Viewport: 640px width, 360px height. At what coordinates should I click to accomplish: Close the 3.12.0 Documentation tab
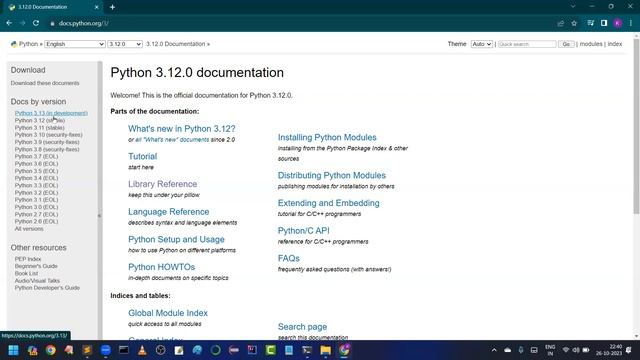tap(96, 7)
